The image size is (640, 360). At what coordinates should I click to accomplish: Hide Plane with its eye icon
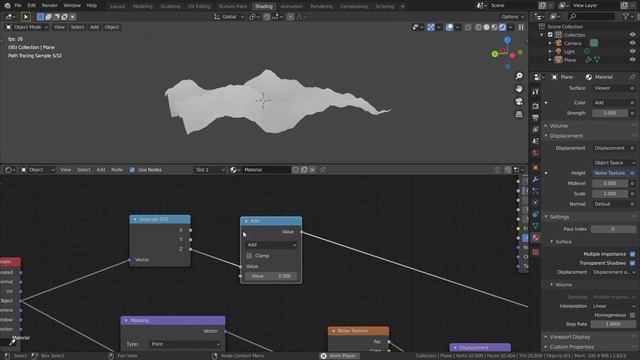point(632,60)
